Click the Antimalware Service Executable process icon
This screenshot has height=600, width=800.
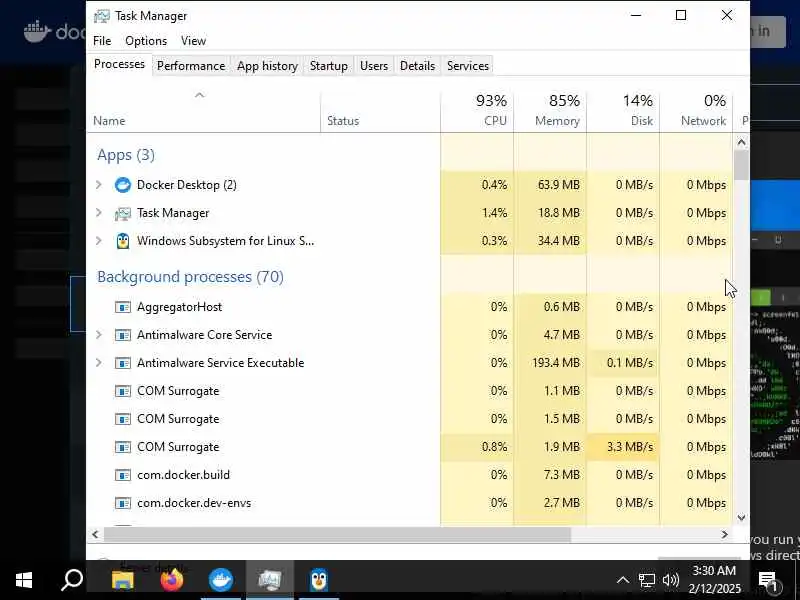[122, 363]
